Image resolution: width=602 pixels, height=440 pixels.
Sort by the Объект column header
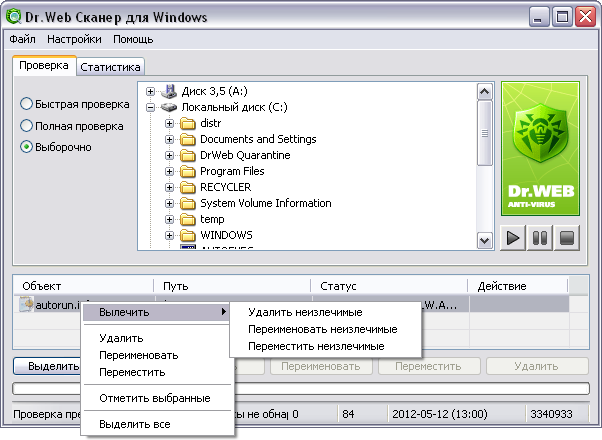(83, 286)
